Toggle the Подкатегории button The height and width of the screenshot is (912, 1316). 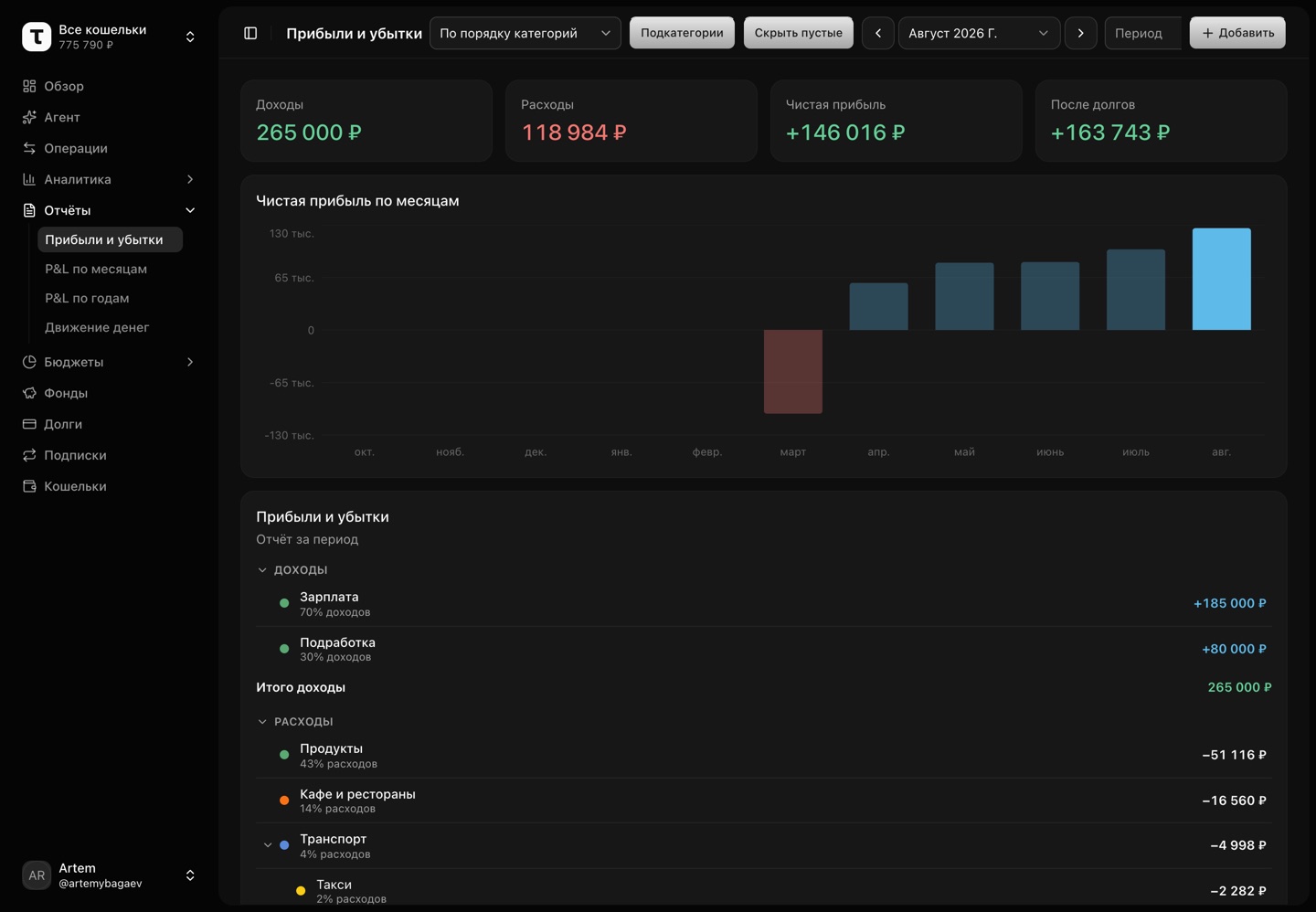pyautogui.click(x=682, y=33)
